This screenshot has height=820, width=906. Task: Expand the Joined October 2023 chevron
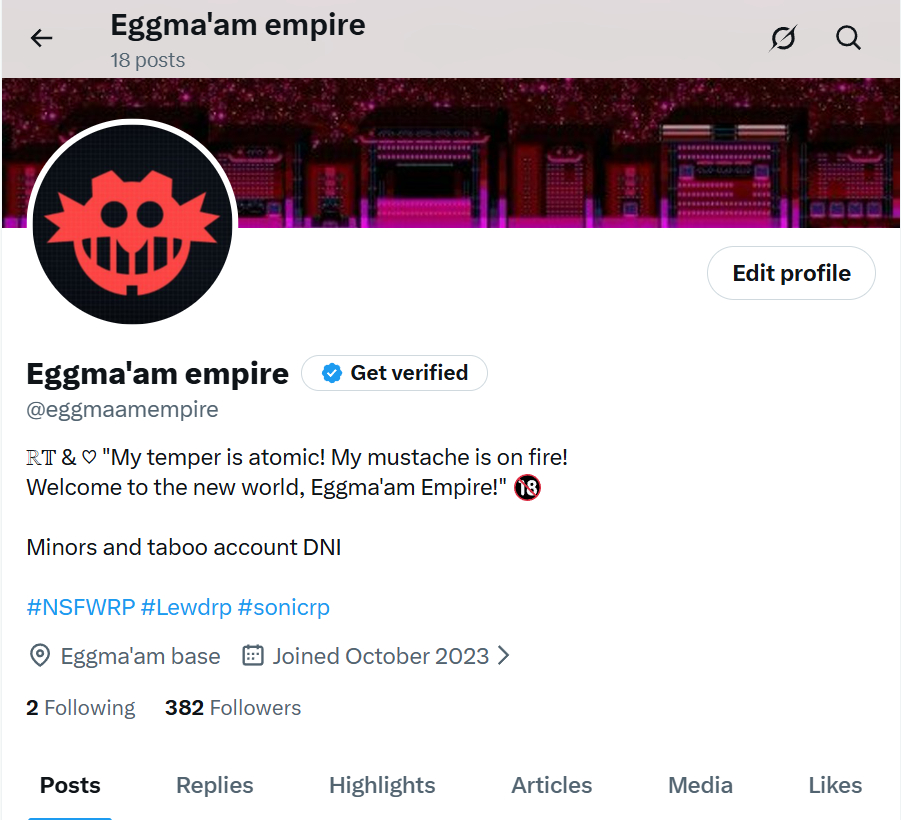point(504,655)
